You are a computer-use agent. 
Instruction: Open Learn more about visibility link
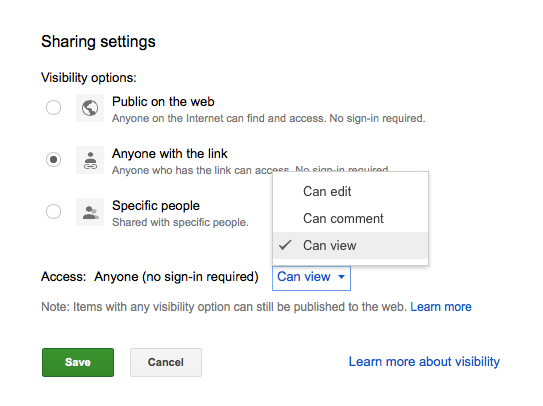(424, 362)
